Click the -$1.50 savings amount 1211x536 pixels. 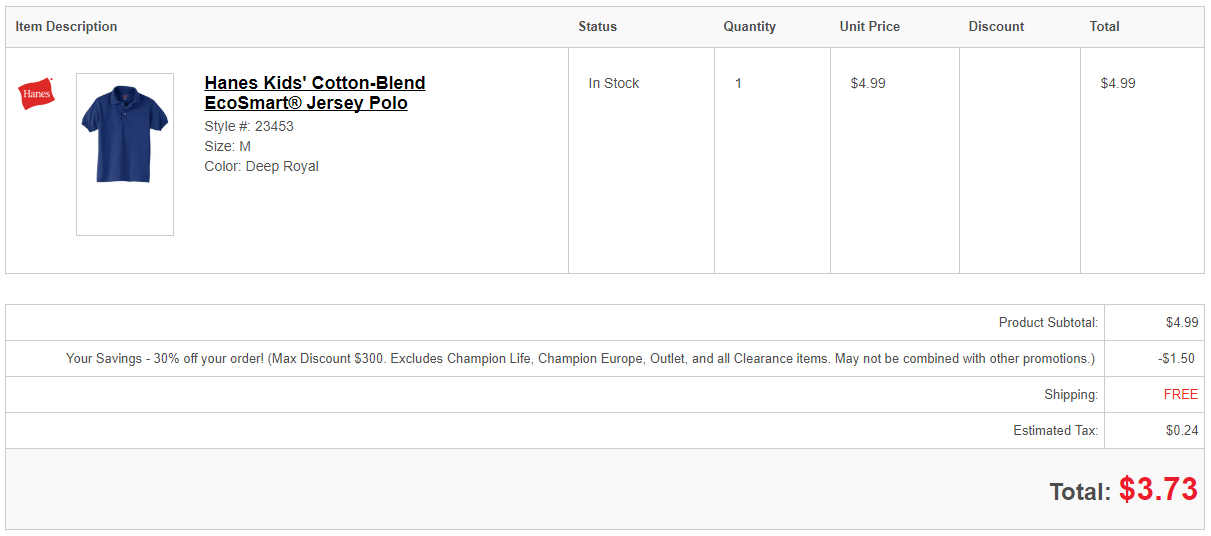point(1175,359)
